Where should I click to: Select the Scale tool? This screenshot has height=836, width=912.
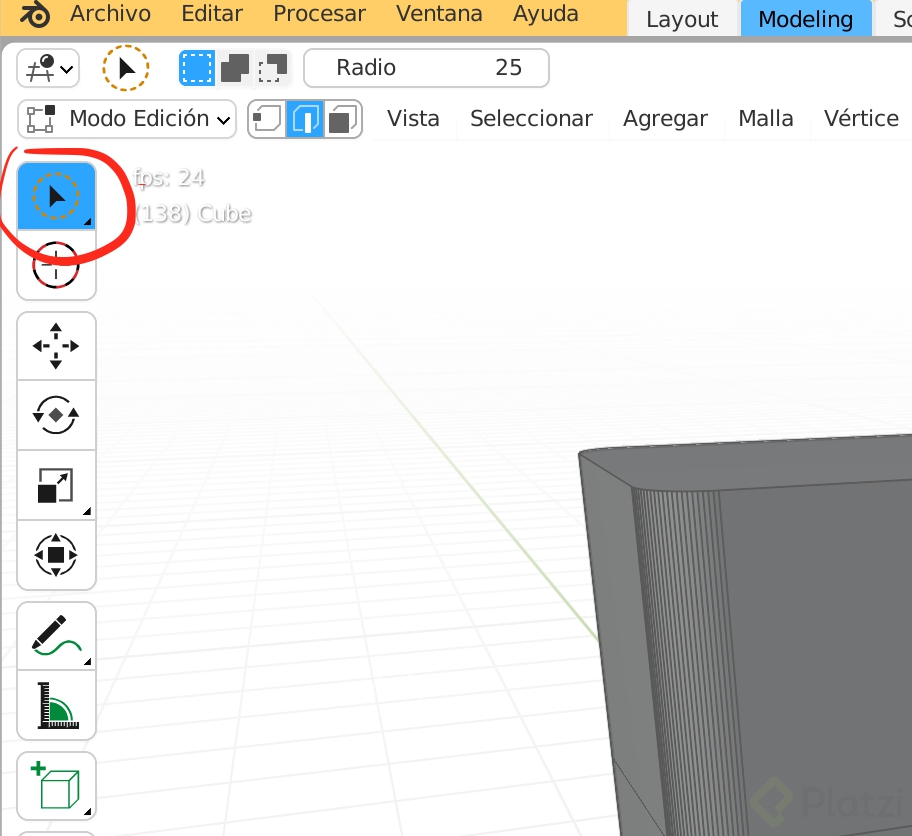point(55,485)
